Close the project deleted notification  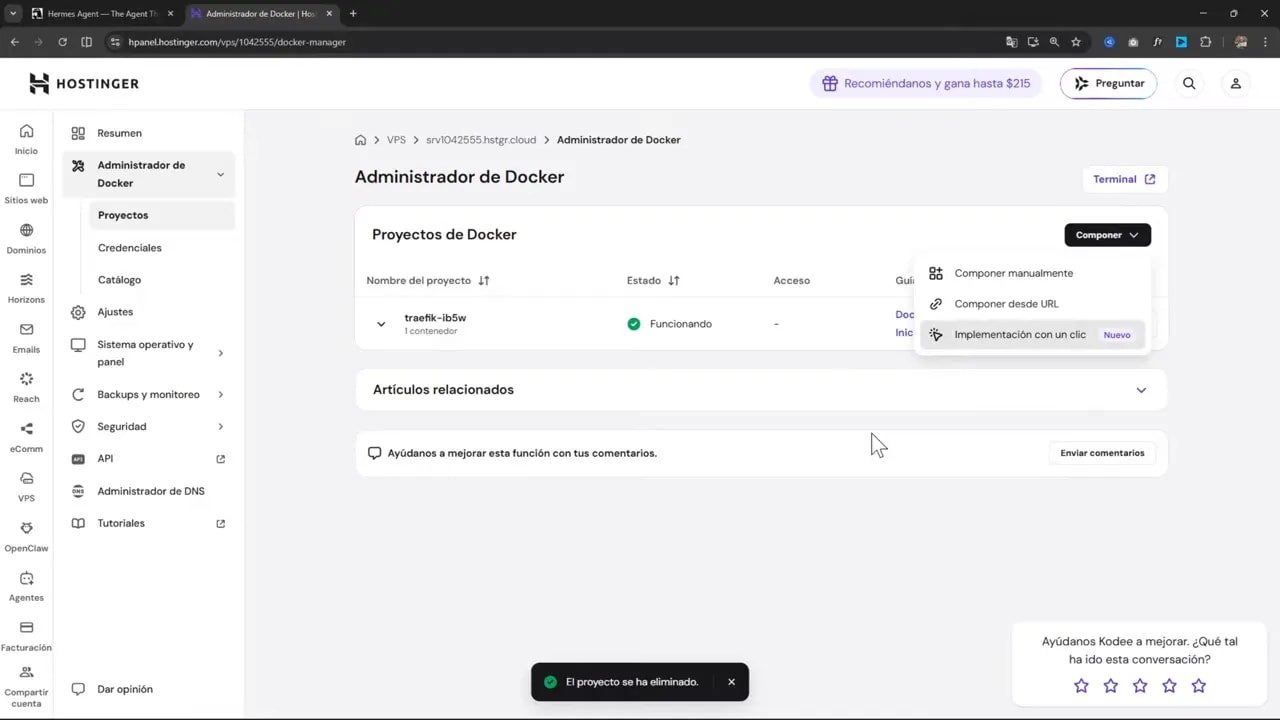point(731,682)
